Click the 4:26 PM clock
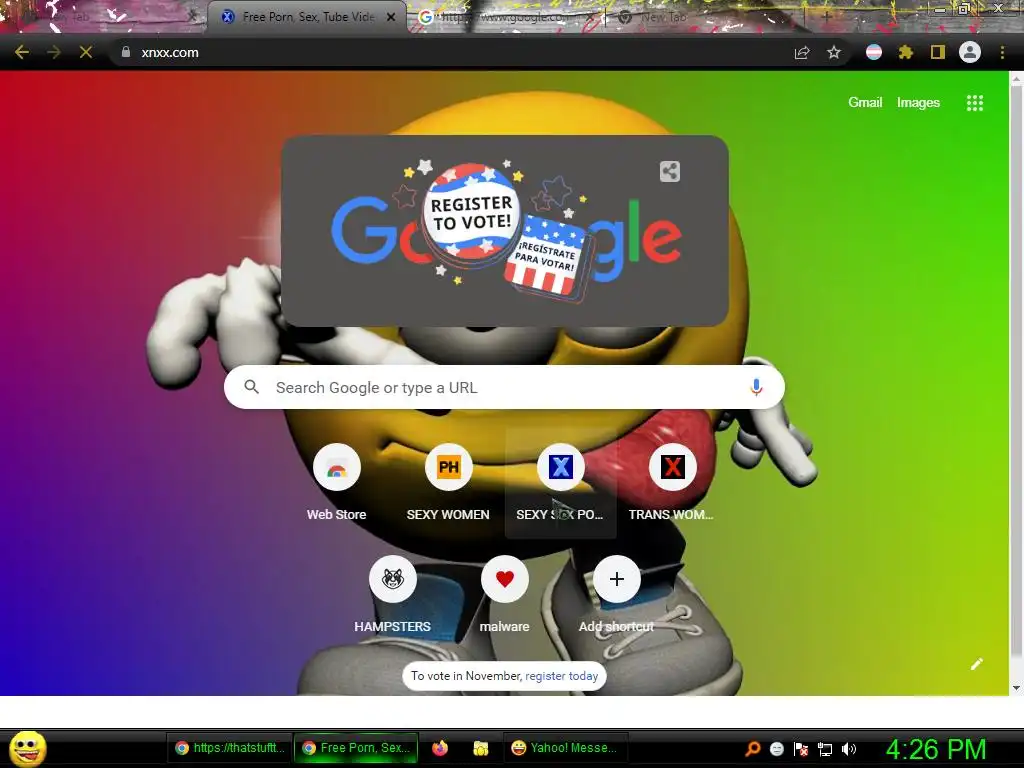This screenshot has height=768, width=1024. click(935, 749)
